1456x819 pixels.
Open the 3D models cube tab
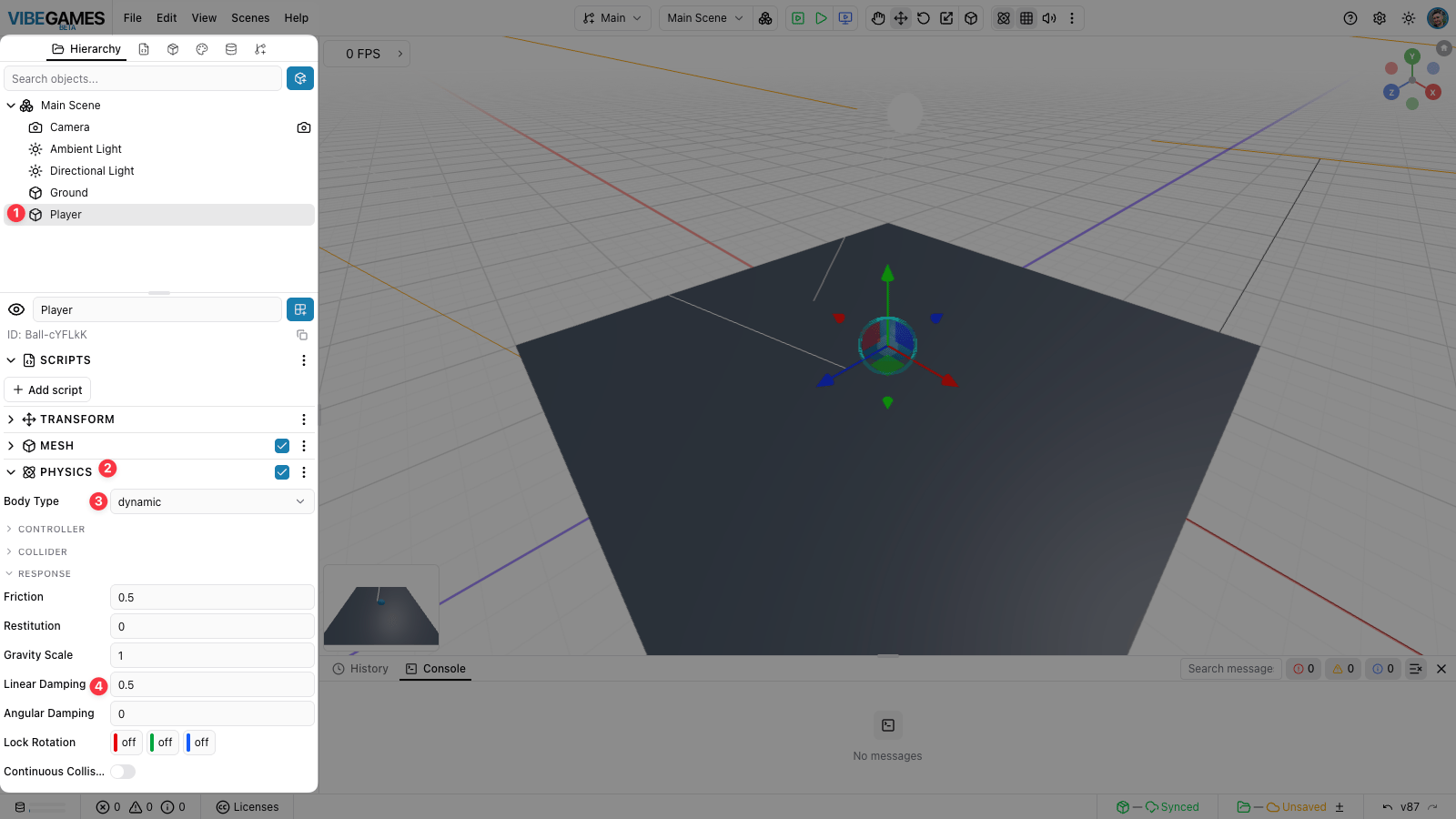click(x=173, y=49)
